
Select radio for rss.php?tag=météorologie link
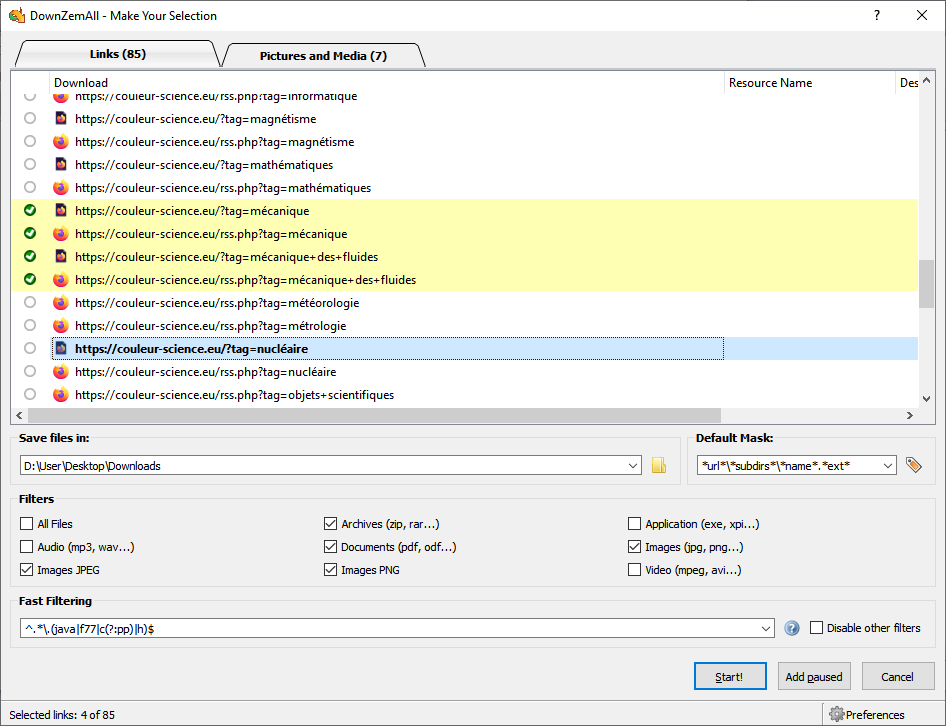[30, 302]
